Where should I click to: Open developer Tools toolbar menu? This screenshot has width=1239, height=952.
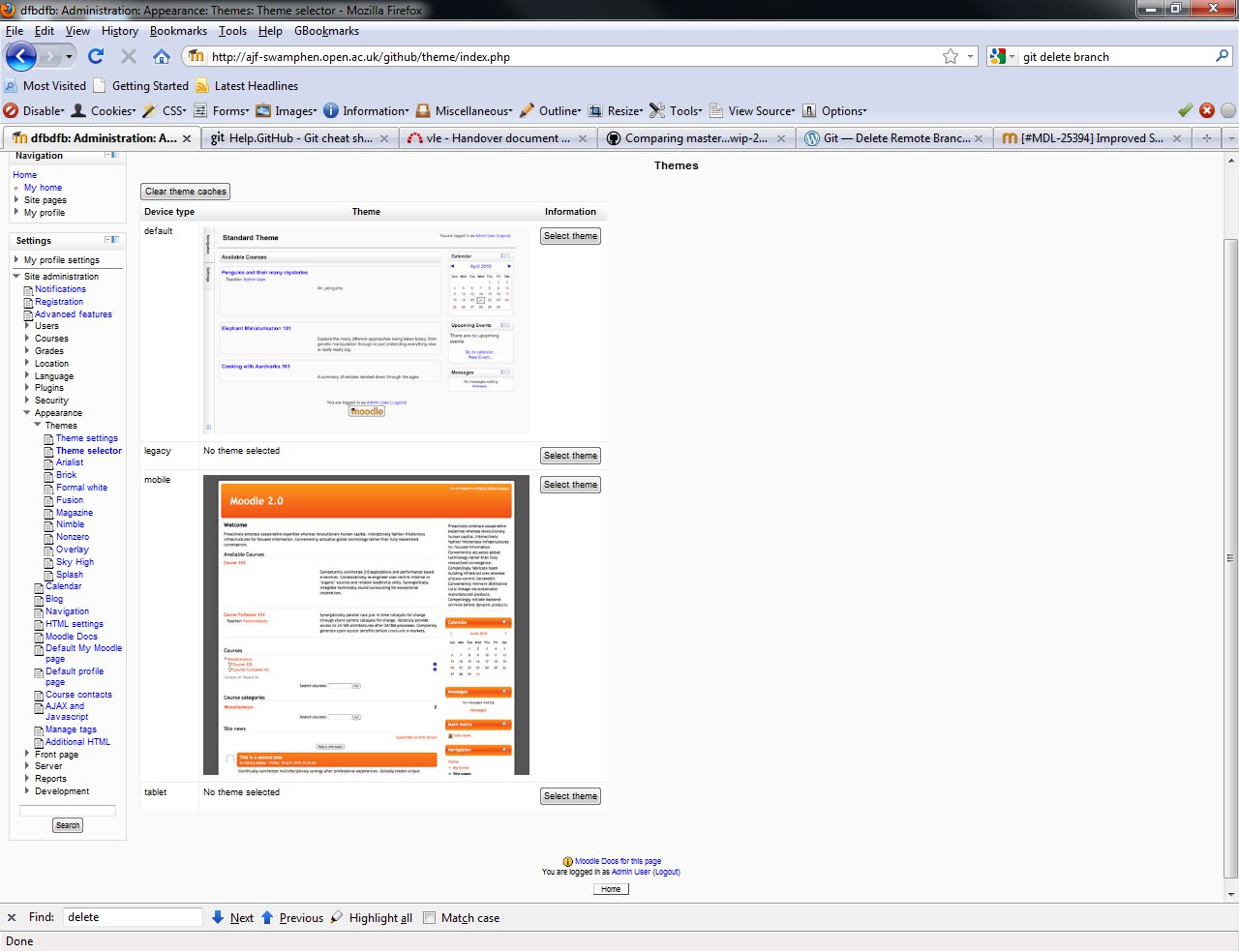pos(677,110)
